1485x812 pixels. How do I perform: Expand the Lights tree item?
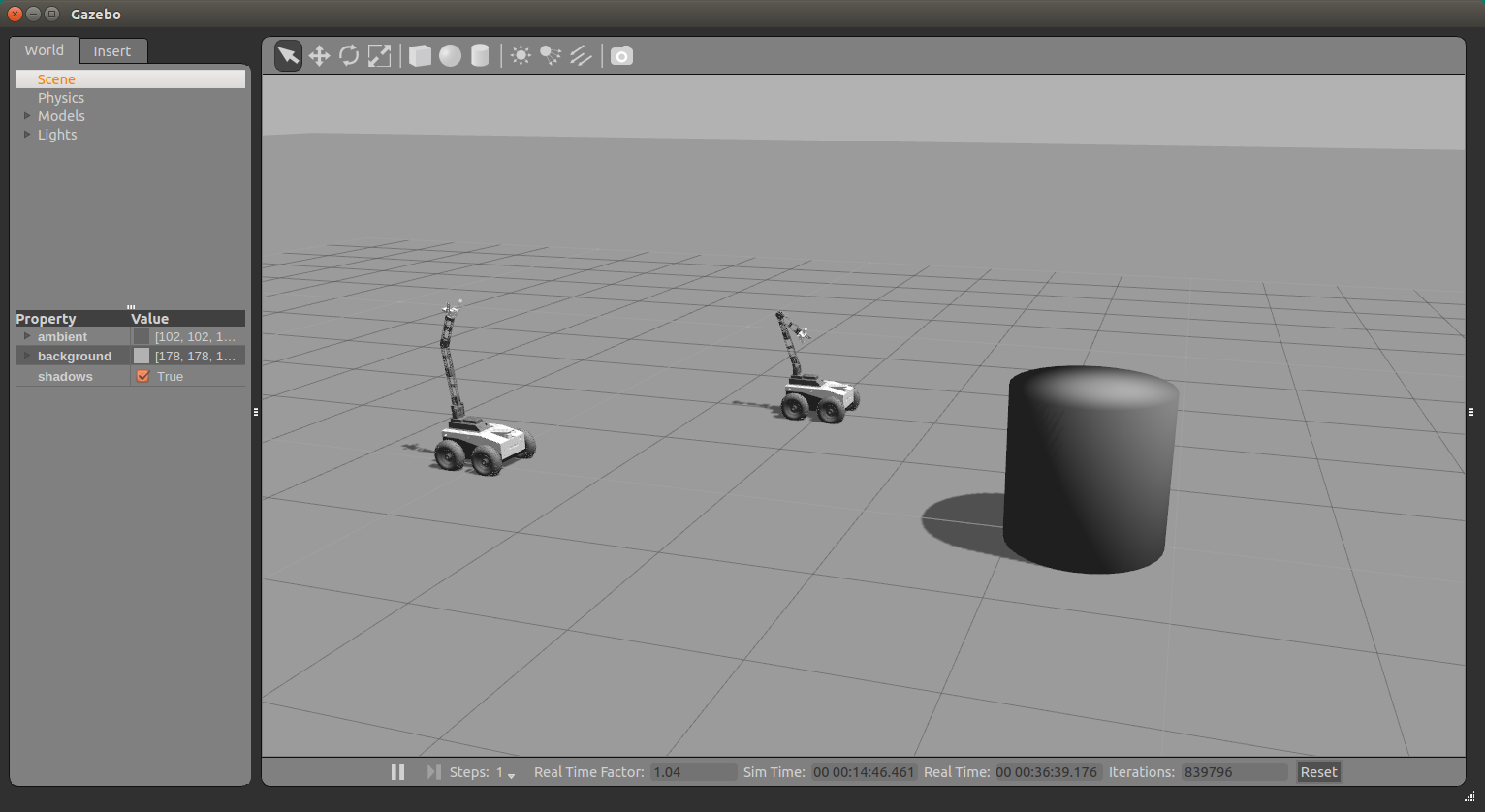click(27, 135)
